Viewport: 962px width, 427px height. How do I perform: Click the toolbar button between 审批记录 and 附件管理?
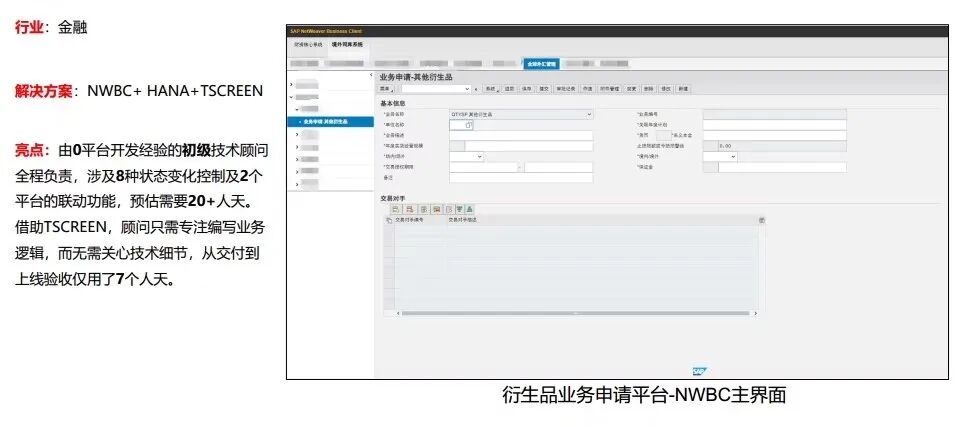coord(587,89)
